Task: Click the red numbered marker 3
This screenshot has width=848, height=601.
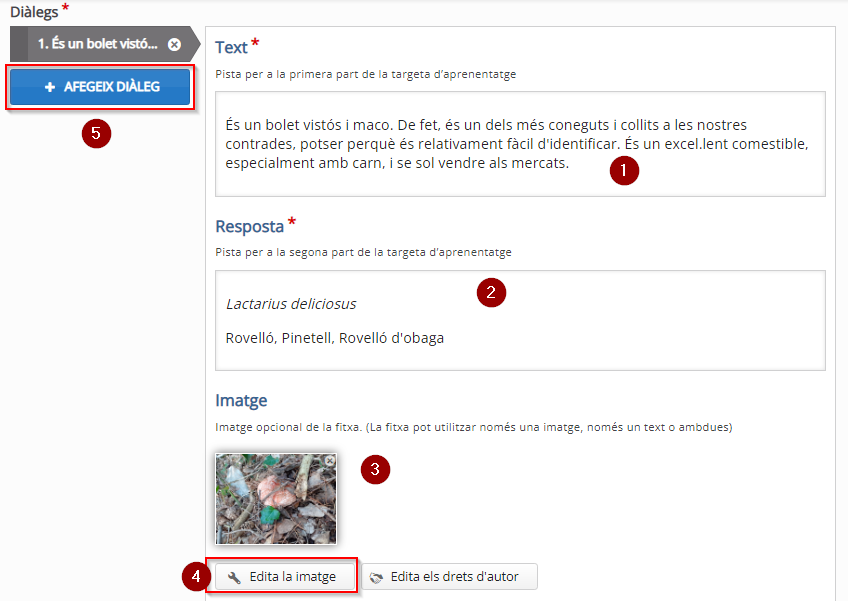Action: point(375,469)
